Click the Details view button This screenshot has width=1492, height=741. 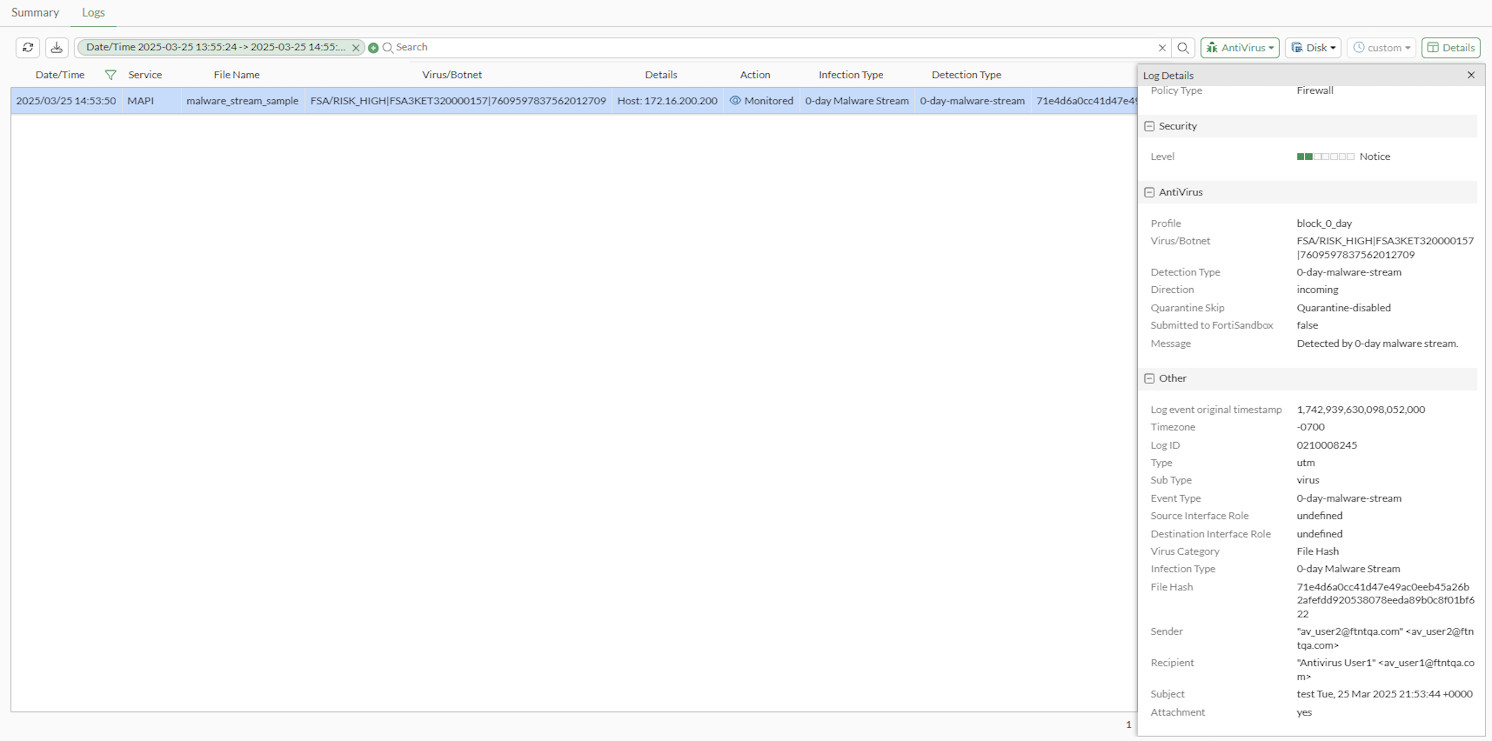click(x=1450, y=47)
